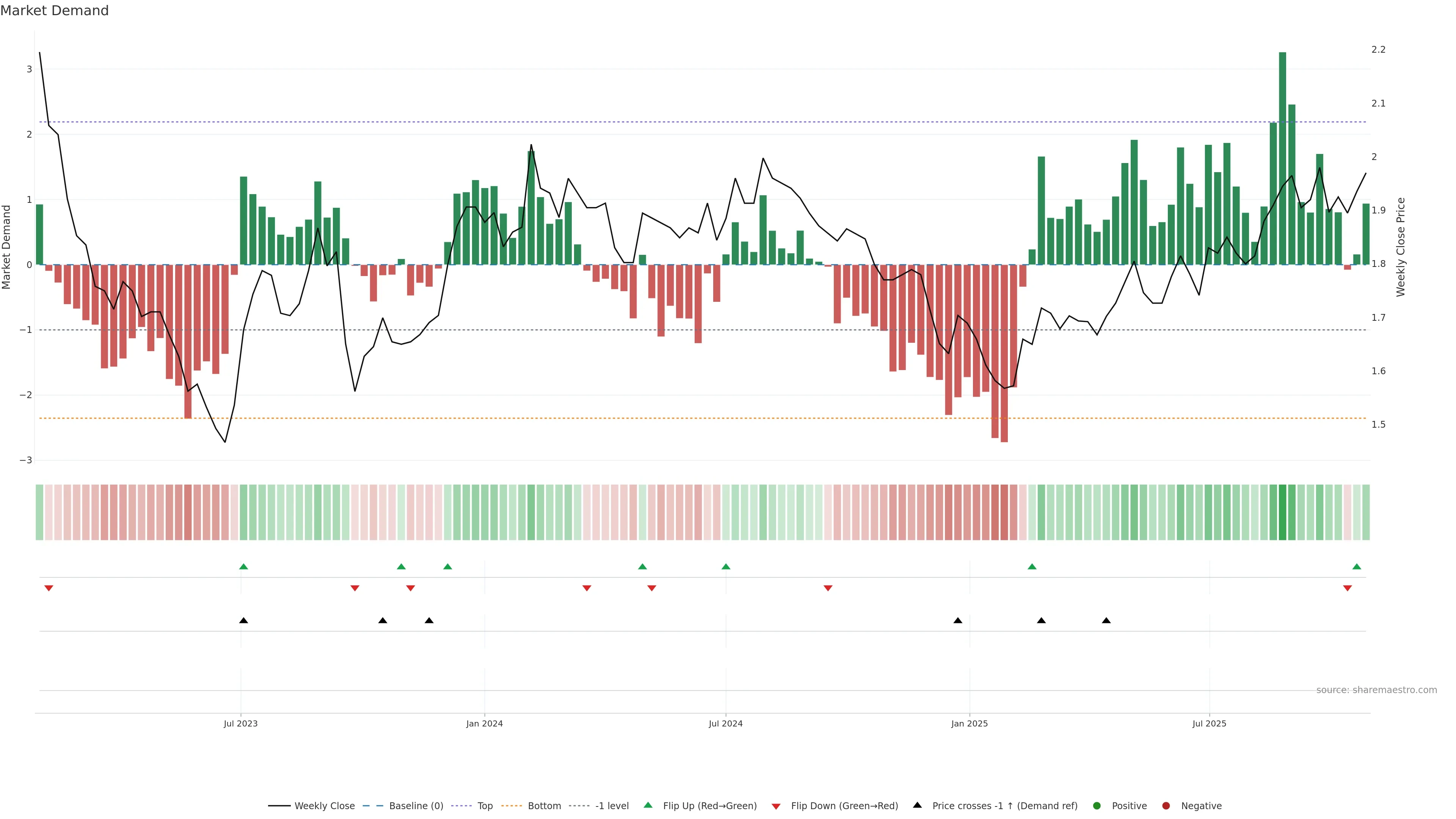Click the Jan 2024 axis label
1456x819 pixels.
485,723
